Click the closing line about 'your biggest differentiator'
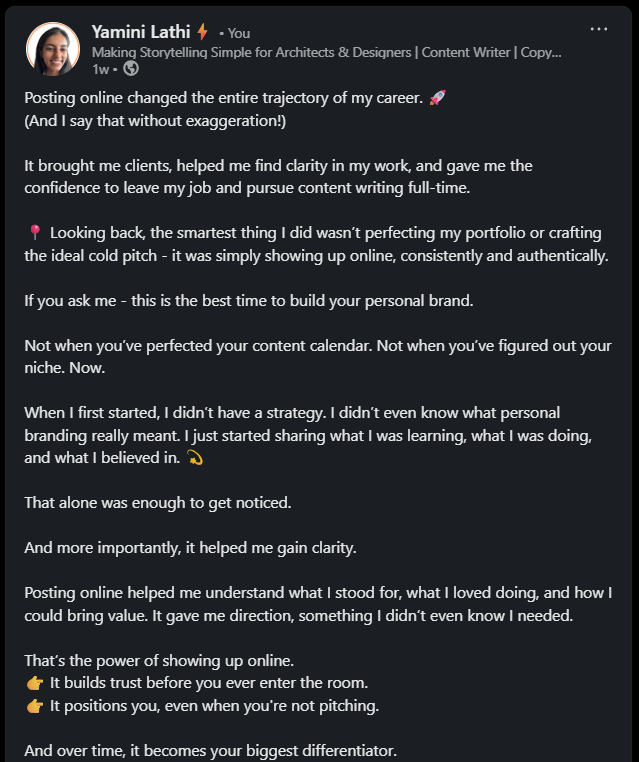Screen dimensions: 639x762 (x=210, y=750)
